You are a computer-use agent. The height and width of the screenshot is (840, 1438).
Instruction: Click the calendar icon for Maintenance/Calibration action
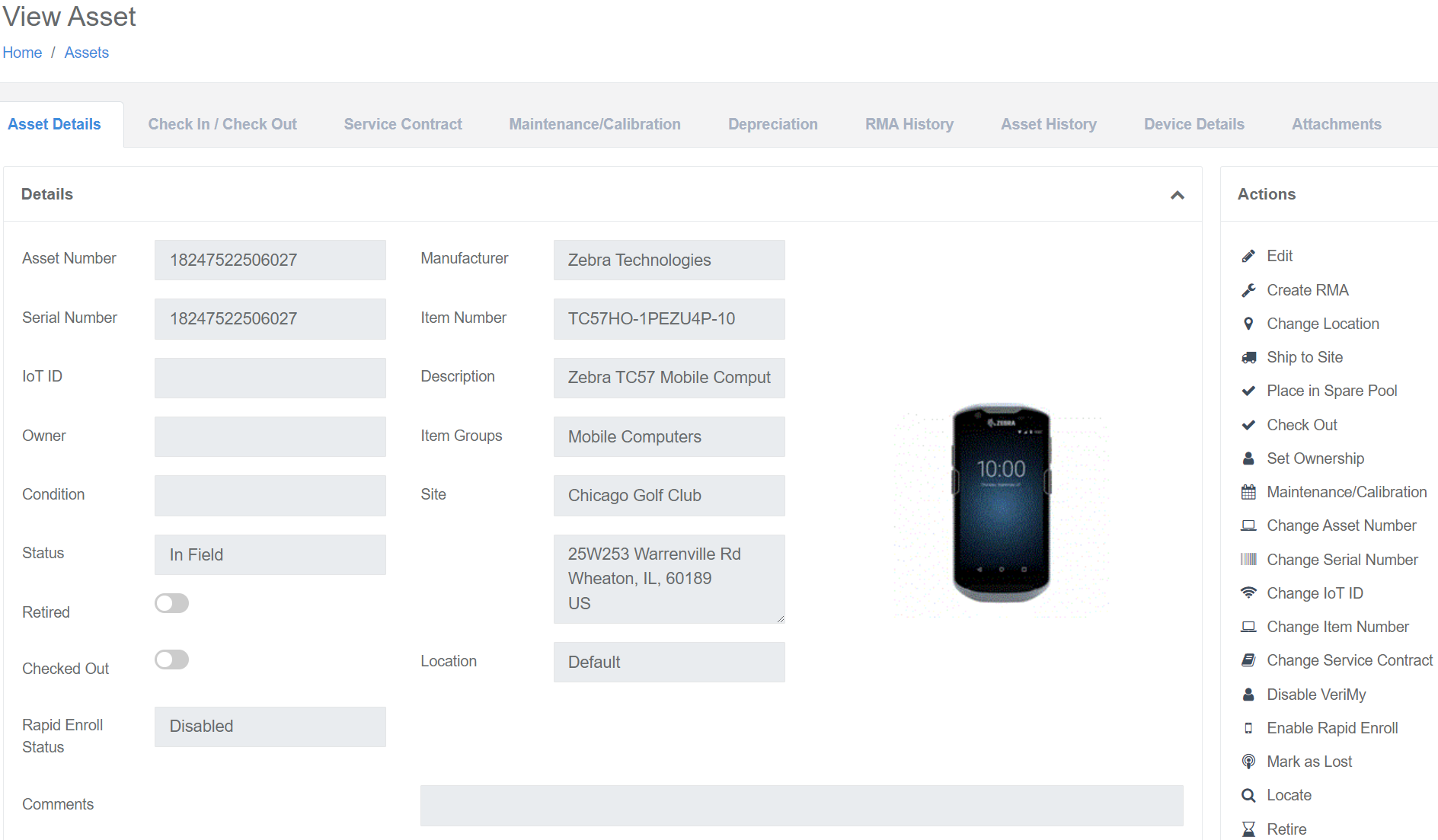tap(1248, 492)
